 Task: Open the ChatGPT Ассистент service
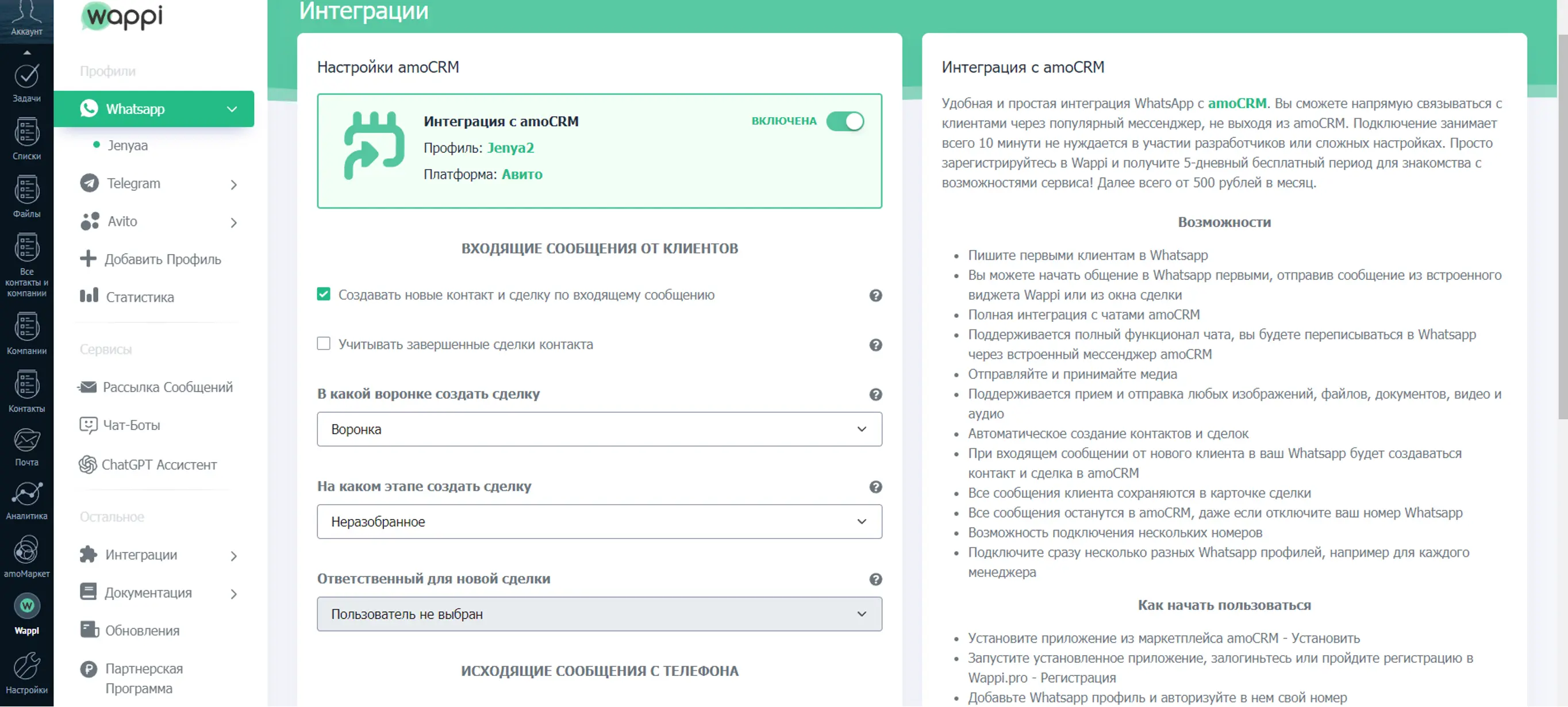click(148, 465)
